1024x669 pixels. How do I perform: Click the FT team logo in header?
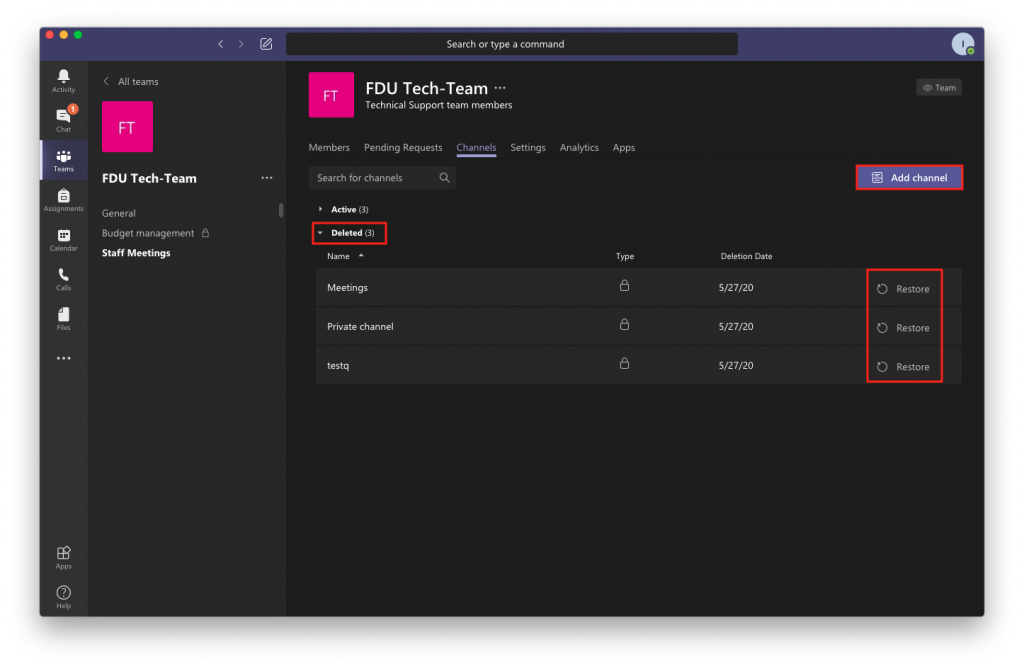(331, 95)
